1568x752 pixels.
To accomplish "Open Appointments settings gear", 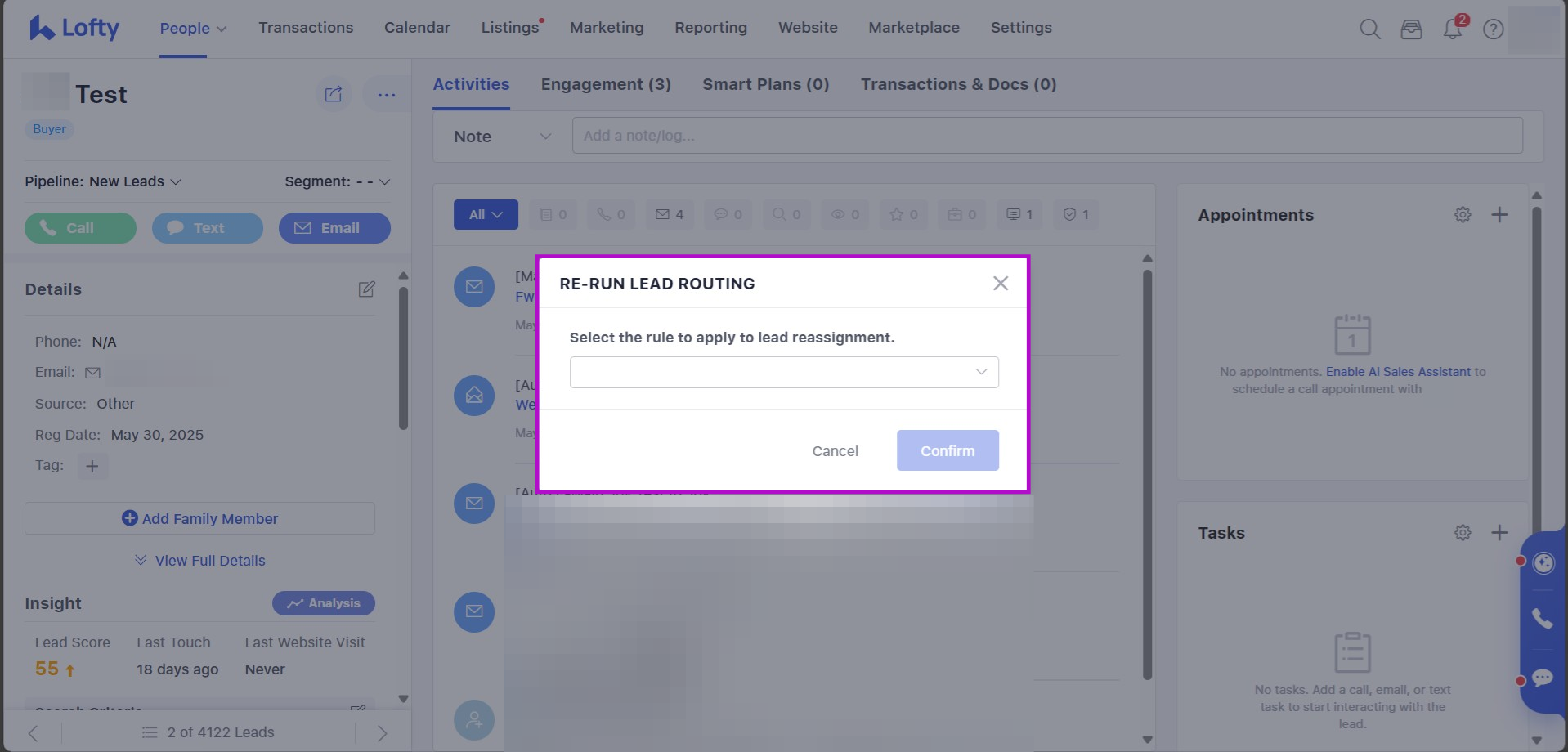I will click(1463, 215).
